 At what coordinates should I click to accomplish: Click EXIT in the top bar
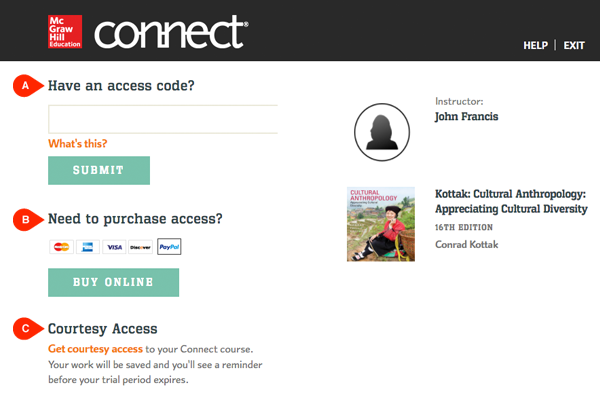click(x=574, y=46)
